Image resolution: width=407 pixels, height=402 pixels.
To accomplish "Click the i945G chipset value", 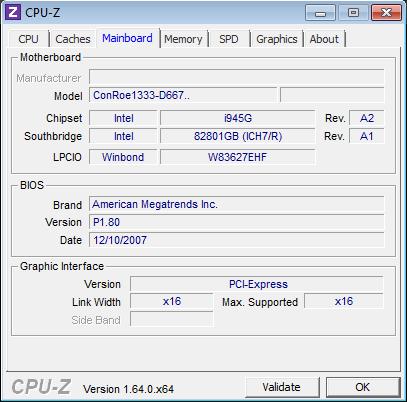I will point(238,118).
